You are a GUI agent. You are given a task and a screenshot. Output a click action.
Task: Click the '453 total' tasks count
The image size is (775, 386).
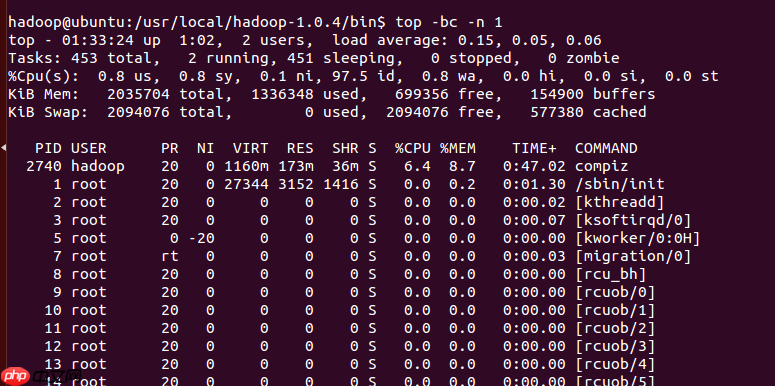click(x=111, y=58)
